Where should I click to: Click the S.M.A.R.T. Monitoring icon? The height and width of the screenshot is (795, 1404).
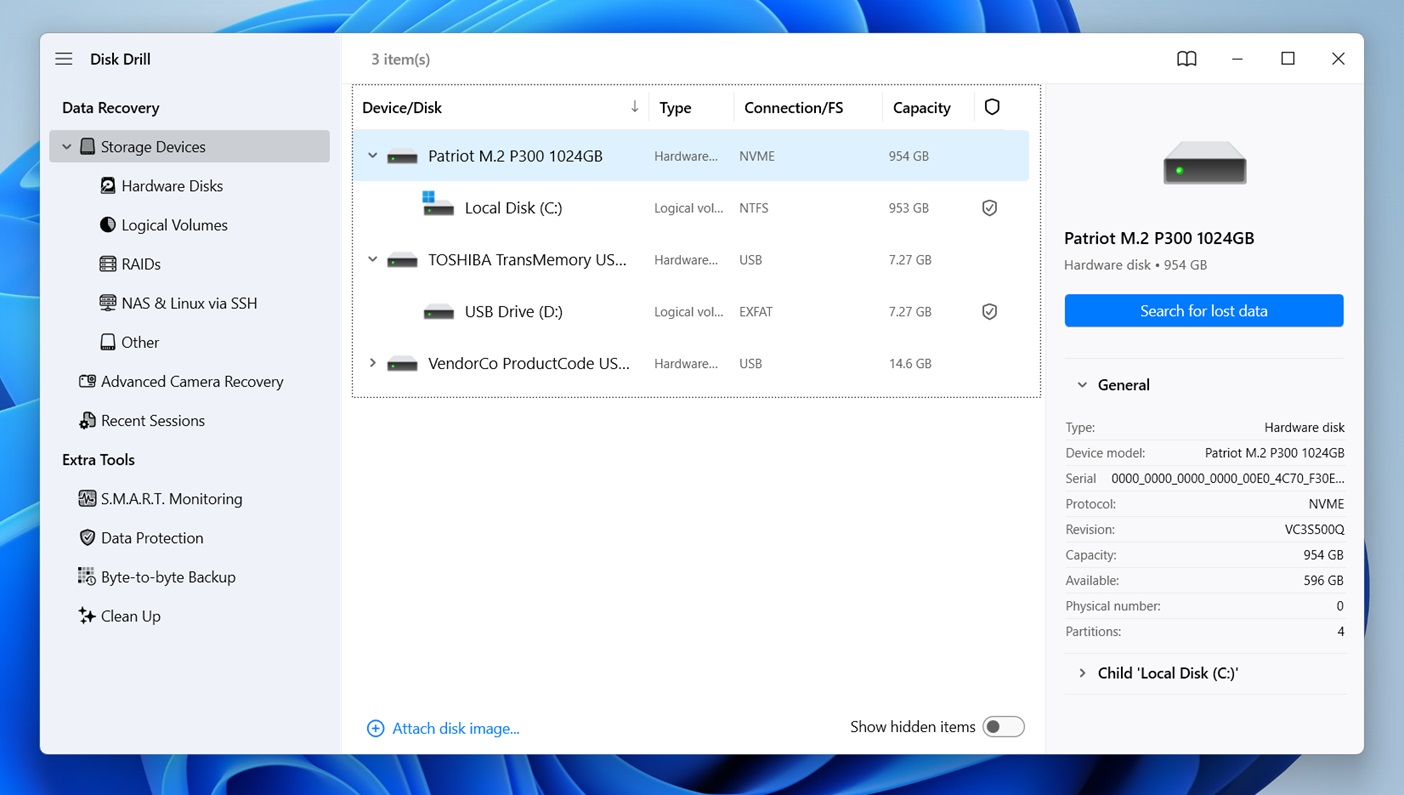[87, 498]
